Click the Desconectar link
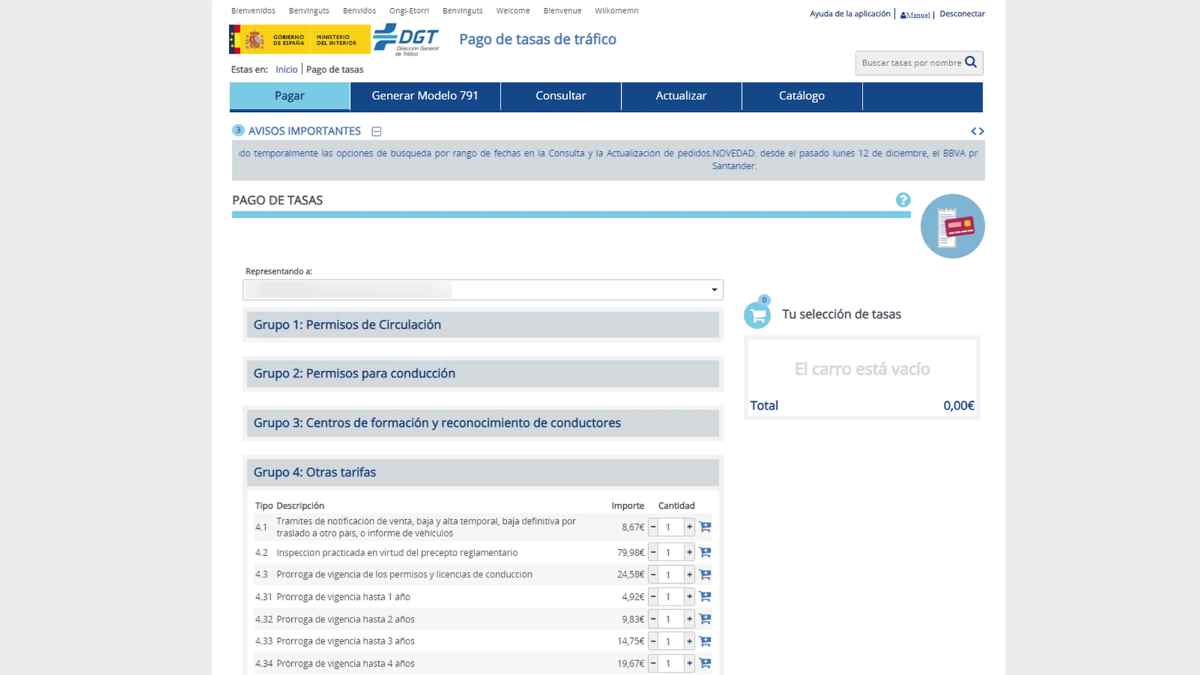 click(961, 13)
